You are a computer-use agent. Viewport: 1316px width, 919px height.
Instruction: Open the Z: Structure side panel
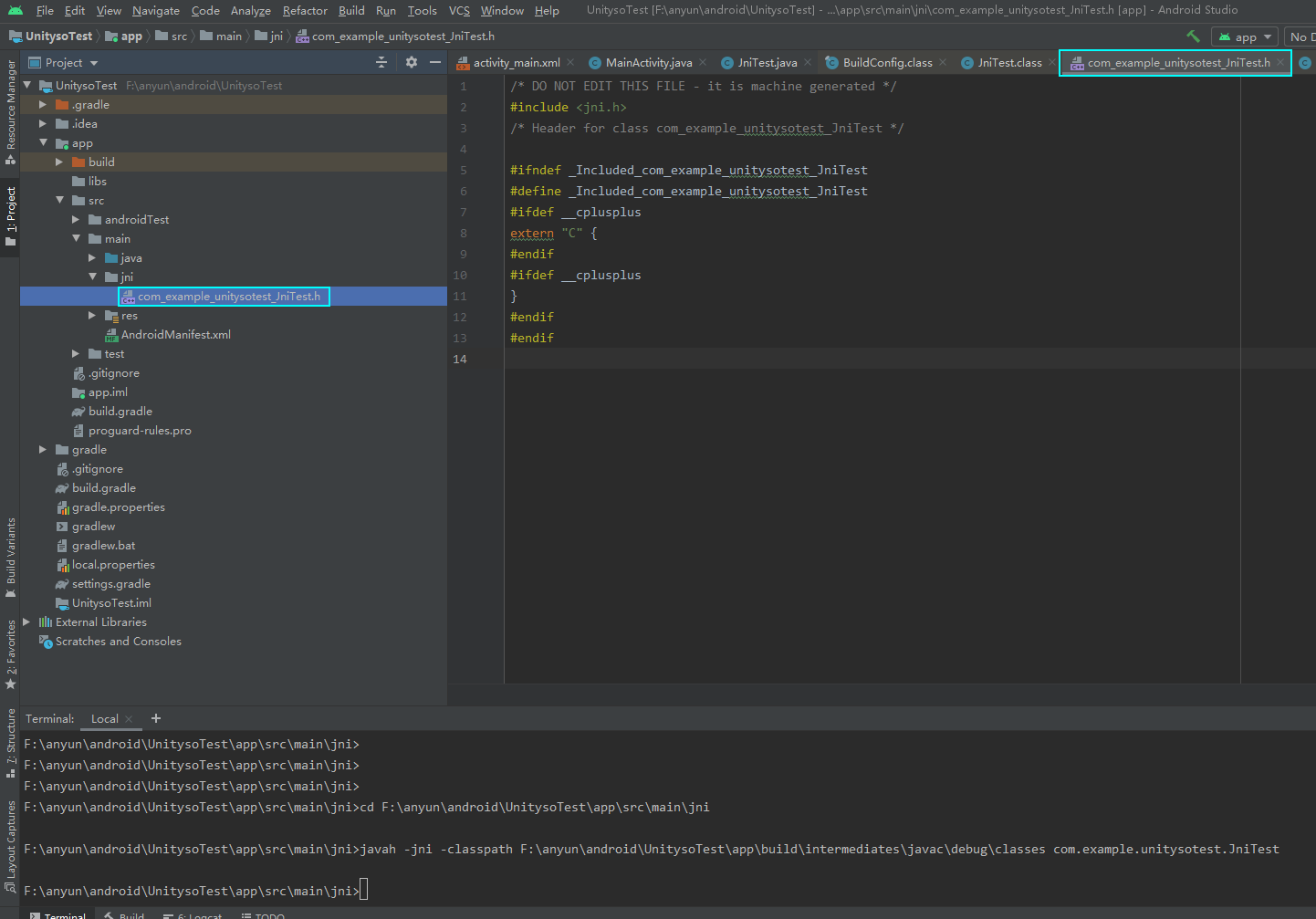tap(10, 743)
